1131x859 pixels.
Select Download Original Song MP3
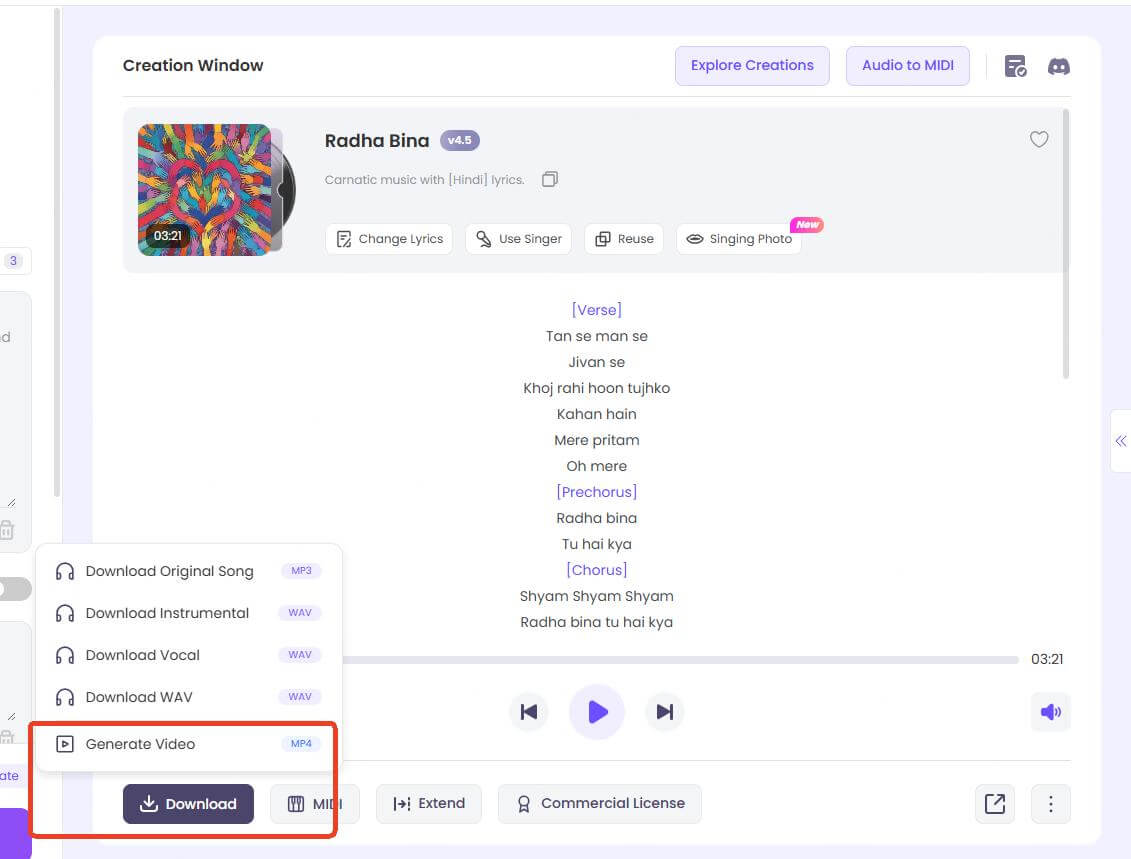point(188,571)
